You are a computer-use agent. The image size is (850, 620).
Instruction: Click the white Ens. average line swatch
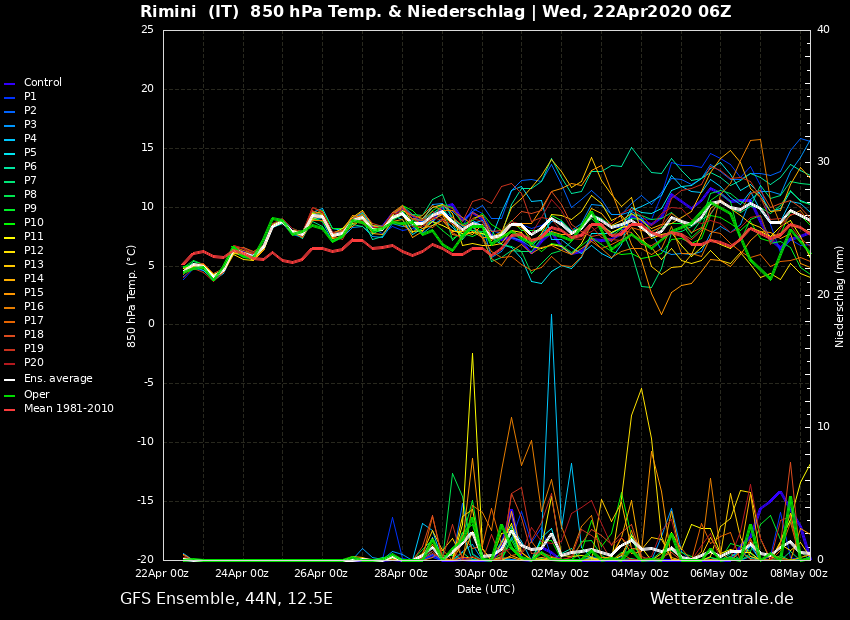[10, 380]
